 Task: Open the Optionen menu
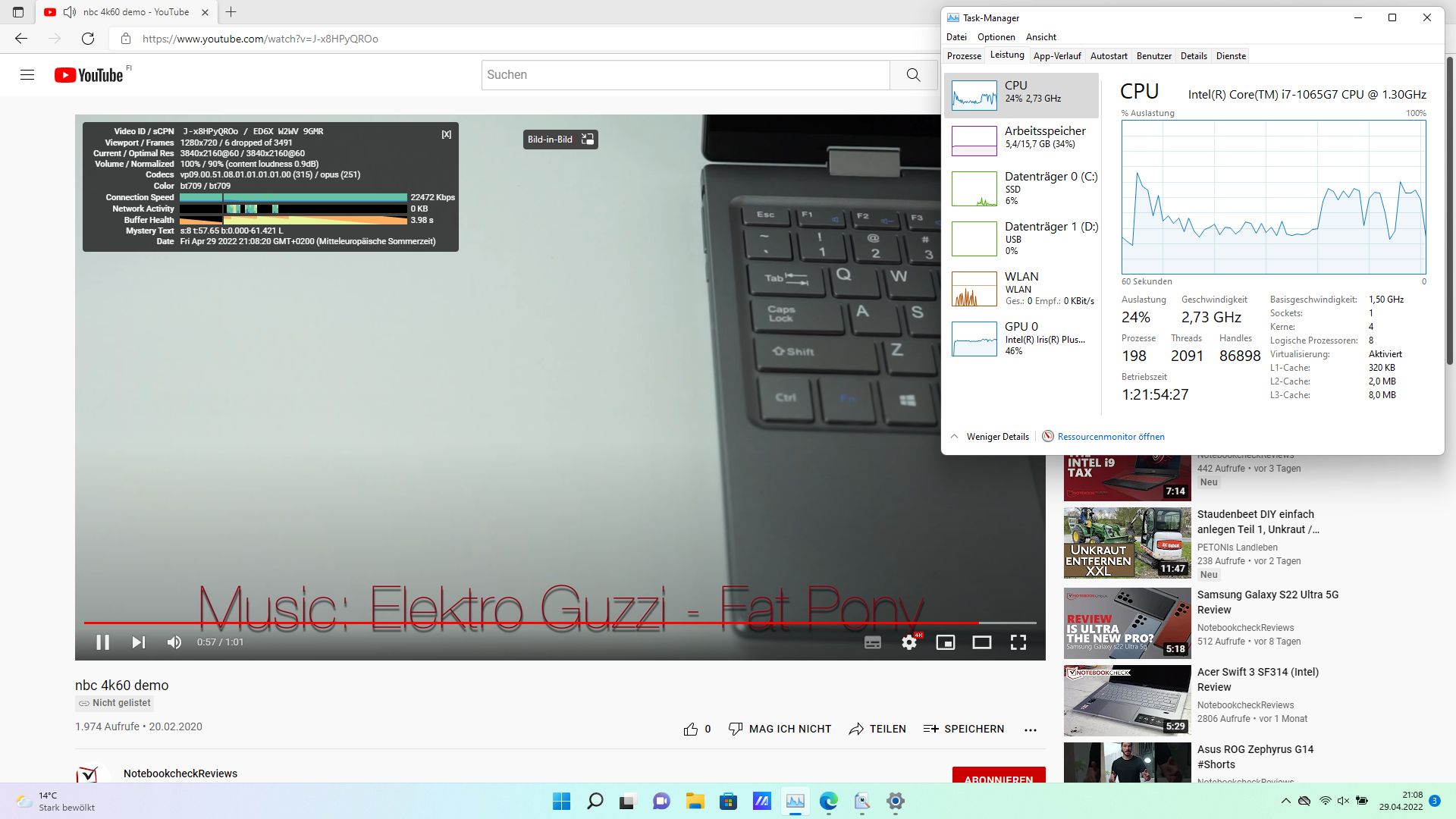[x=996, y=36]
